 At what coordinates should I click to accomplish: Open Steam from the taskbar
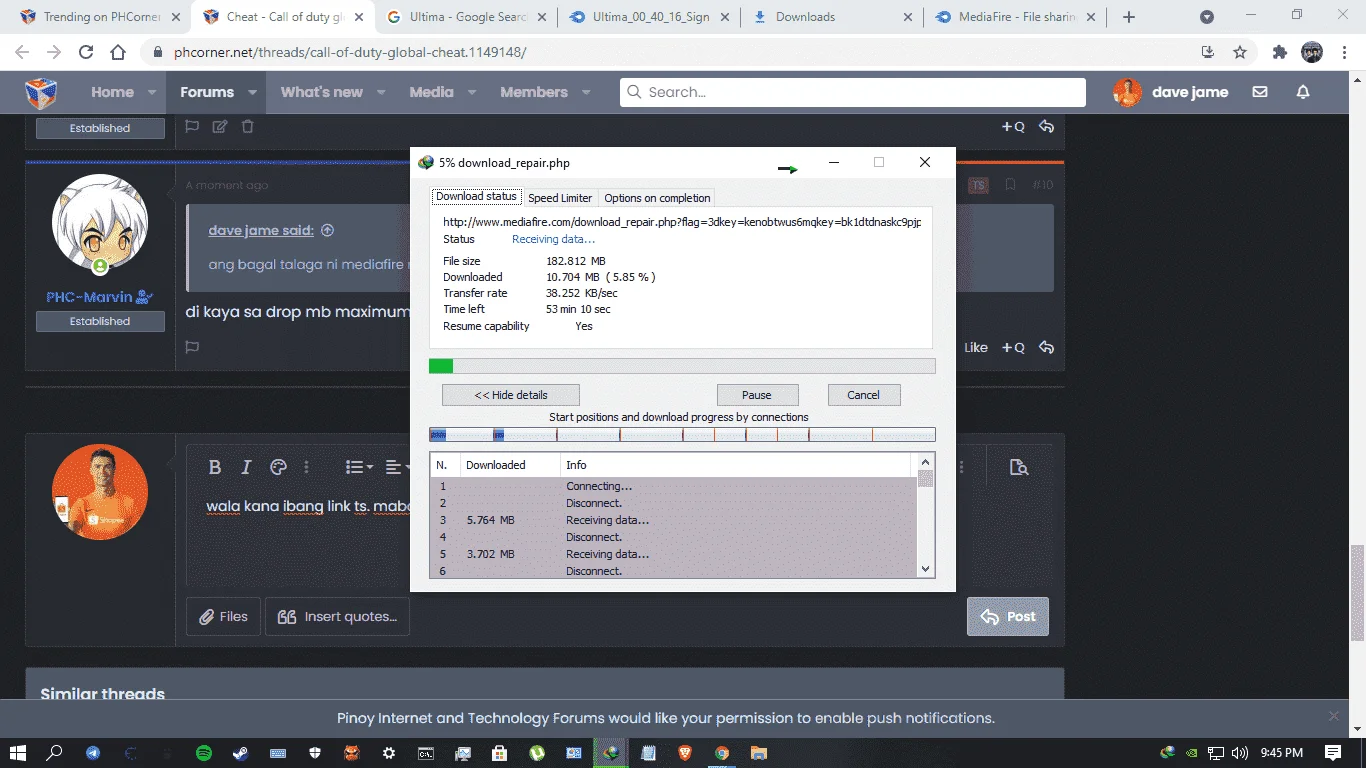pyautogui.click(x=241, y=753)
